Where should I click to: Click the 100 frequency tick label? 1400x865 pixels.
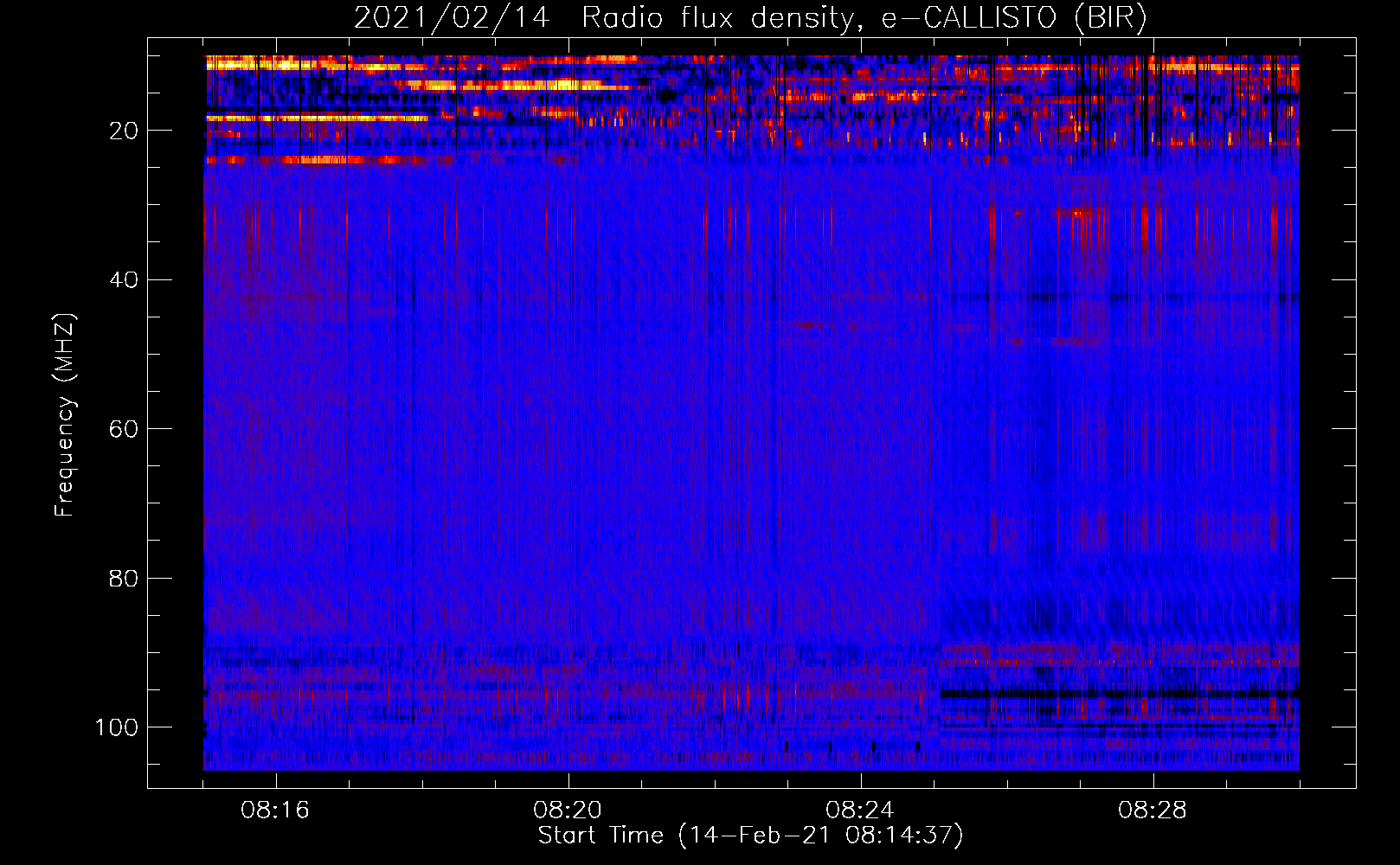(x=117, y=727)
